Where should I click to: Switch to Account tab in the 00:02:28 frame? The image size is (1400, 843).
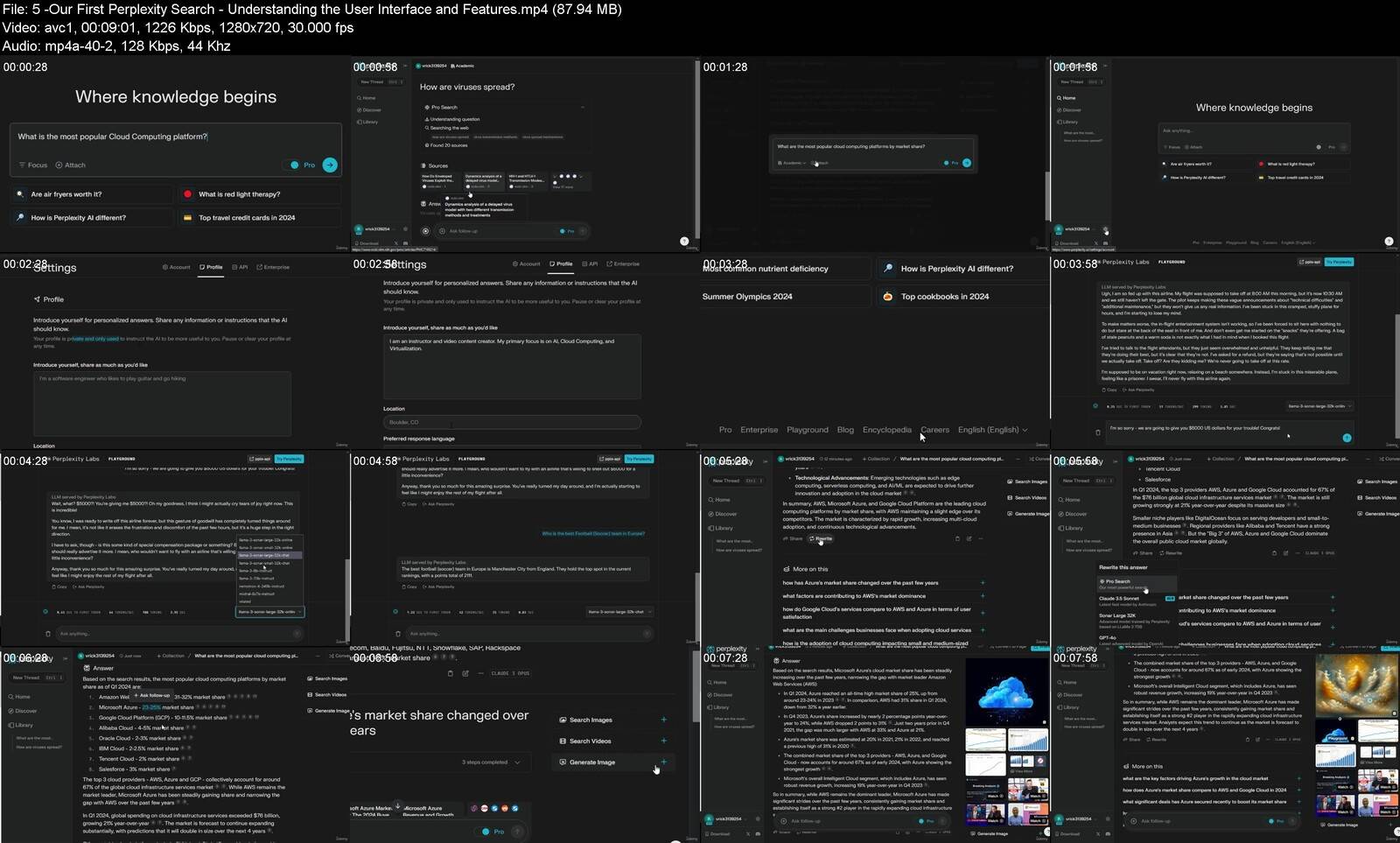177,267
